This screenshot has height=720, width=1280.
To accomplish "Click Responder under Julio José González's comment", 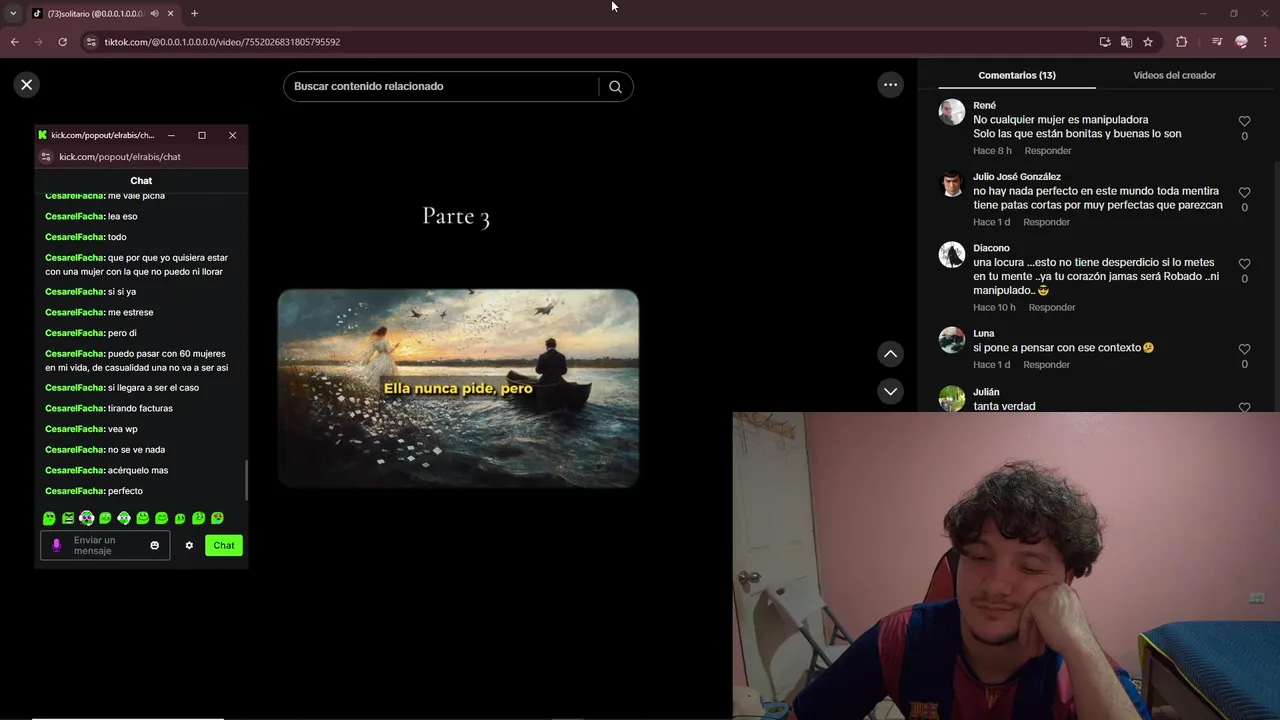I will coord(1046,222).
